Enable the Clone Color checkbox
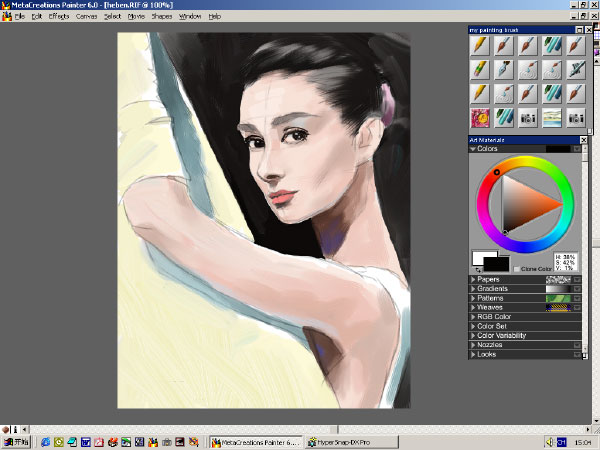This screenshot has height=450, width=600. click(x=517, y=269)
